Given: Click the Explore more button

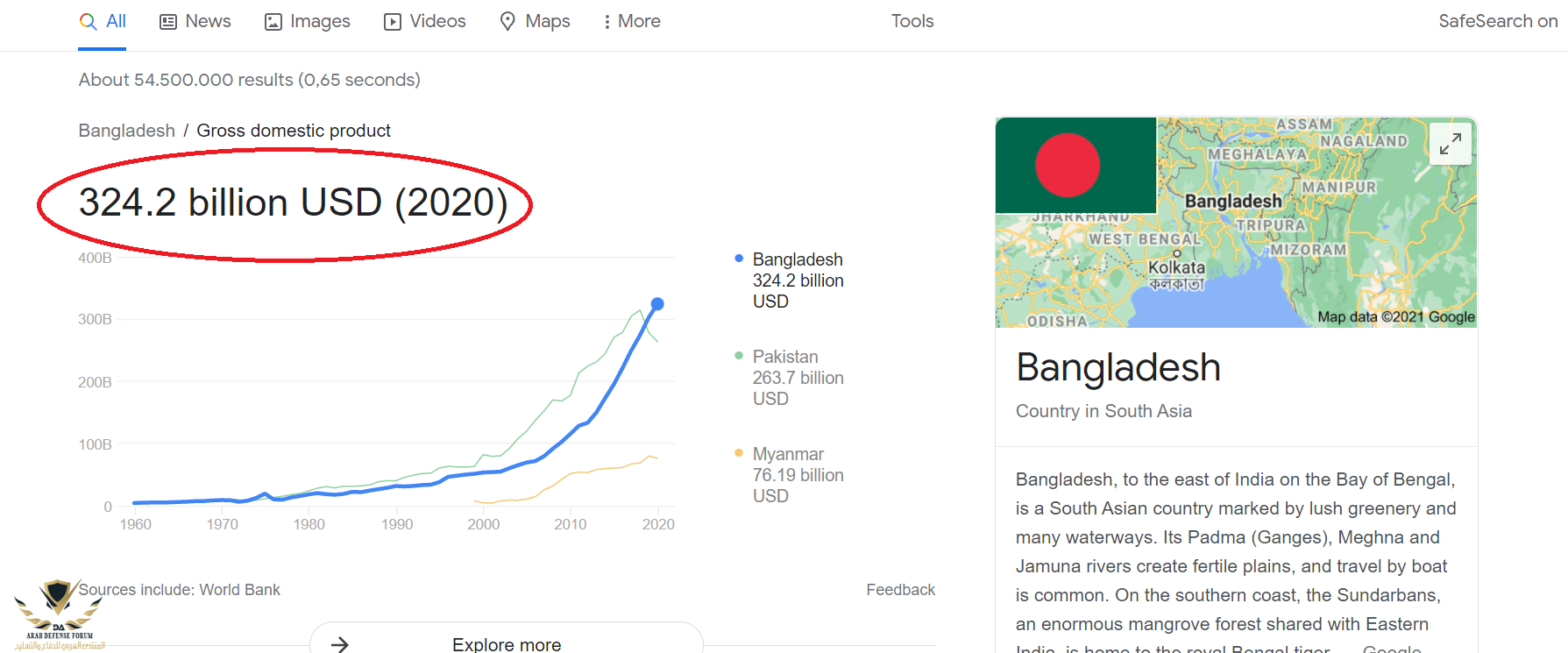Looking at the screenshot, I should click(507, 644).
